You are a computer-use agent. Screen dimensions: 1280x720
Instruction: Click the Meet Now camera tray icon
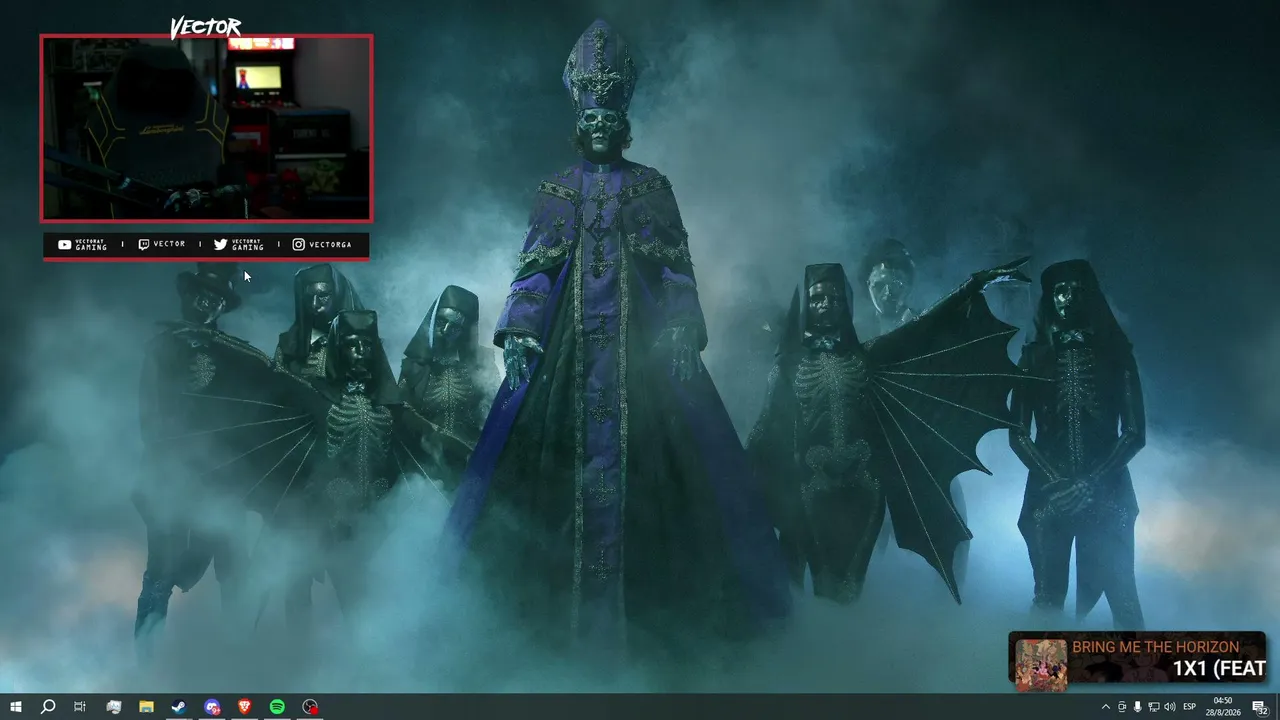coord(1121,707)
